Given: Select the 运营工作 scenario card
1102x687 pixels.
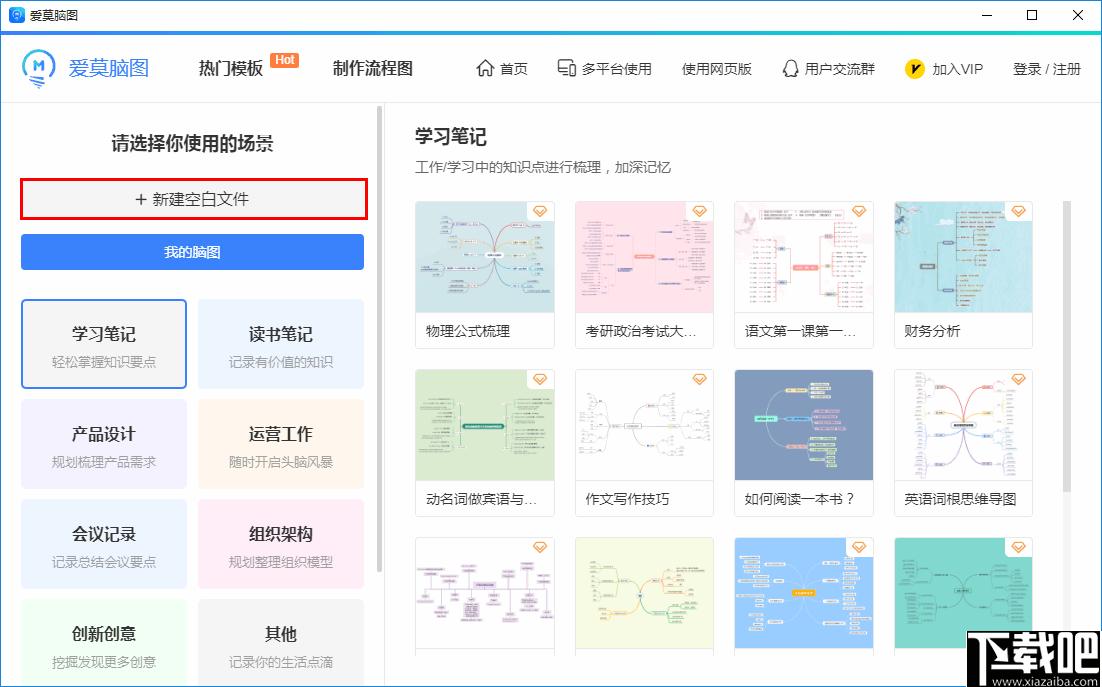Looking at the screenshot, I should pyautogui.click(x=281, y=444).
